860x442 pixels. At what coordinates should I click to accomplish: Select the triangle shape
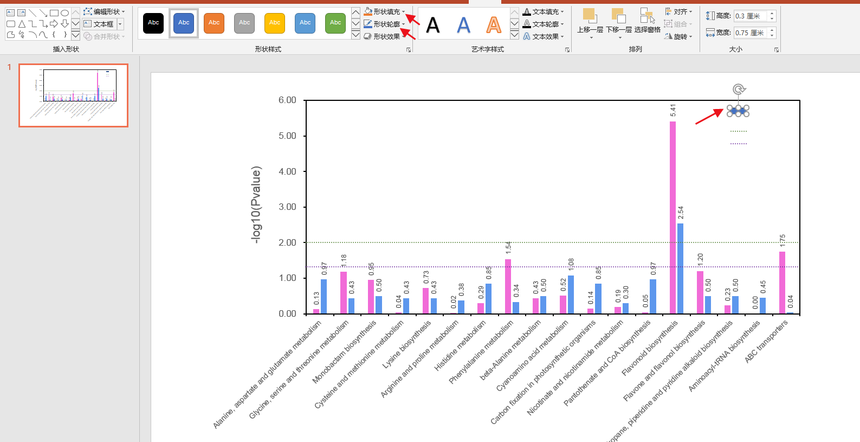[22, 24]
